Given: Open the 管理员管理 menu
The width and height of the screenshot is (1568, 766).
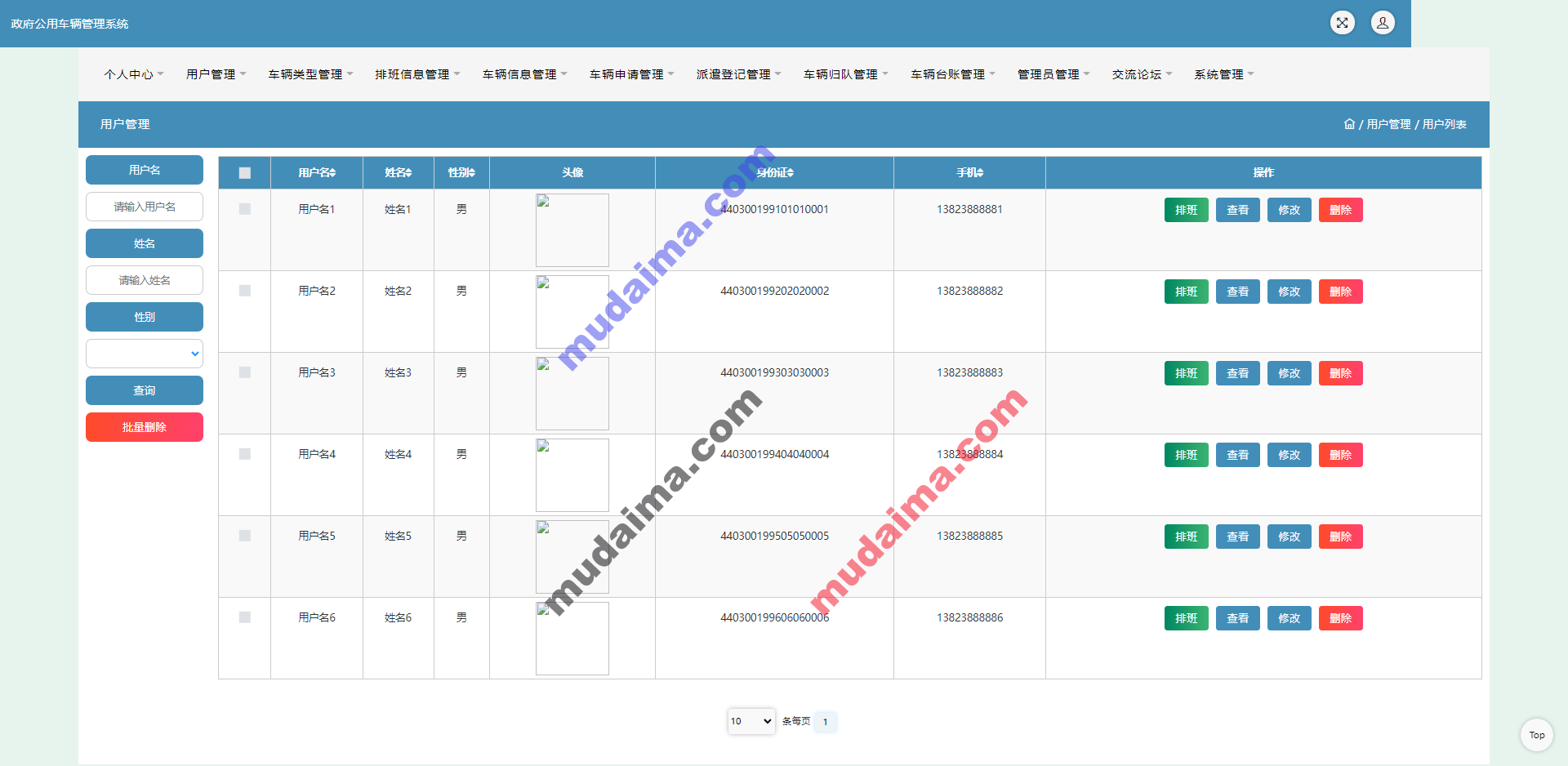Looking at the screenshot, I should point(1053,74).
